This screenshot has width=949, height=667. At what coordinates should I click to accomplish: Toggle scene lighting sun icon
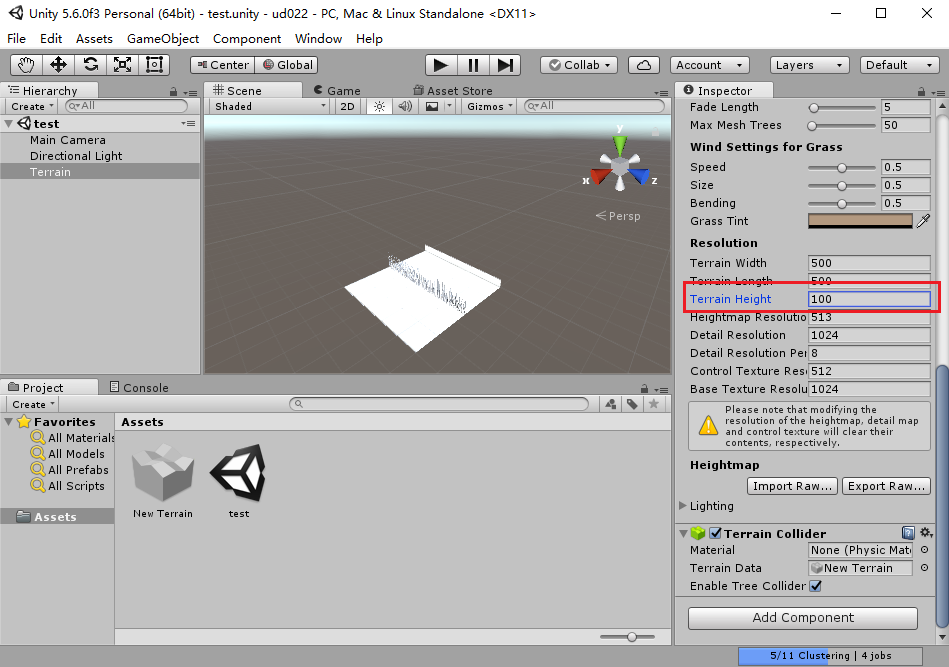pyautogui.click(x=379, y=107)
